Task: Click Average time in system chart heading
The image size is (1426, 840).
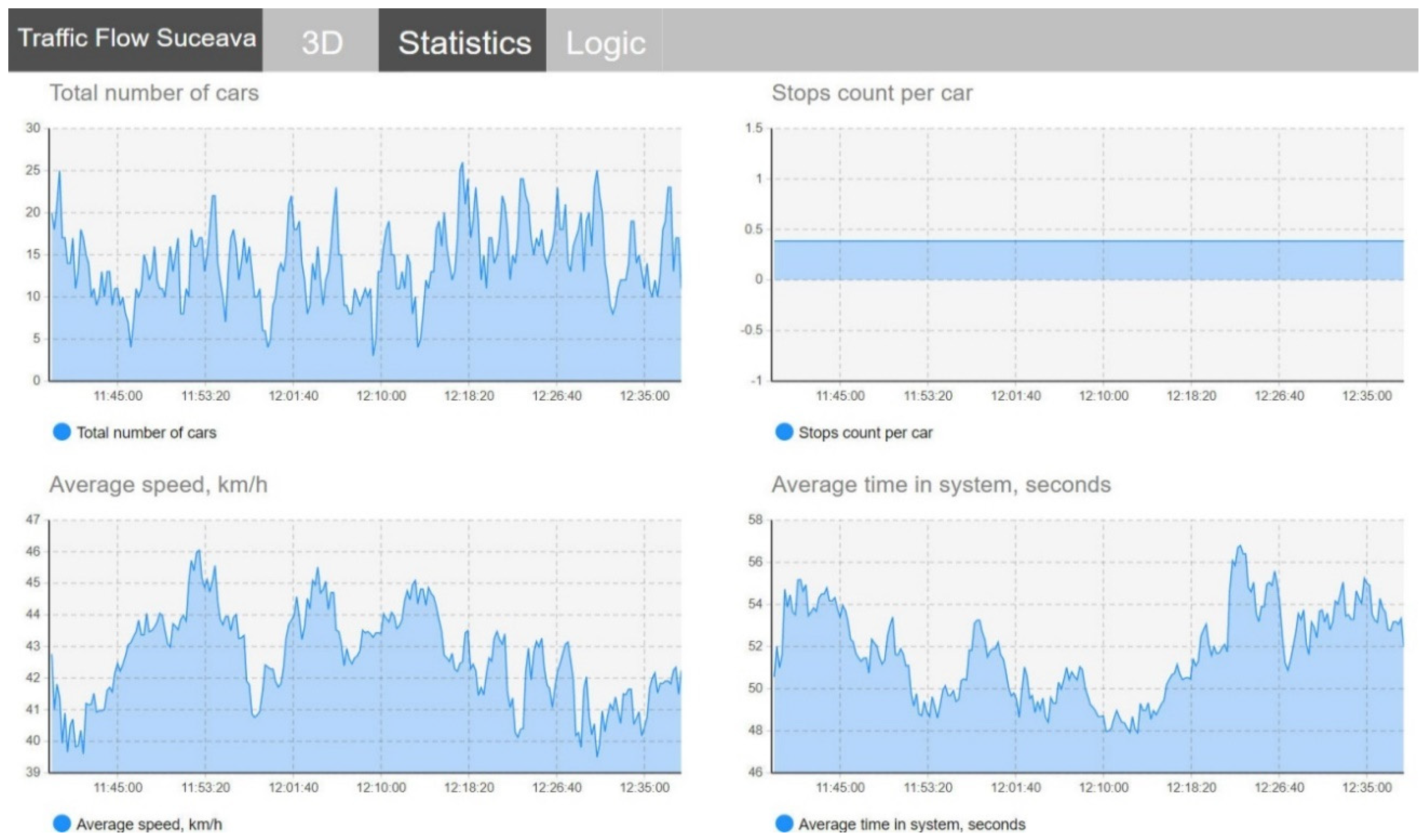Action: 941,485
